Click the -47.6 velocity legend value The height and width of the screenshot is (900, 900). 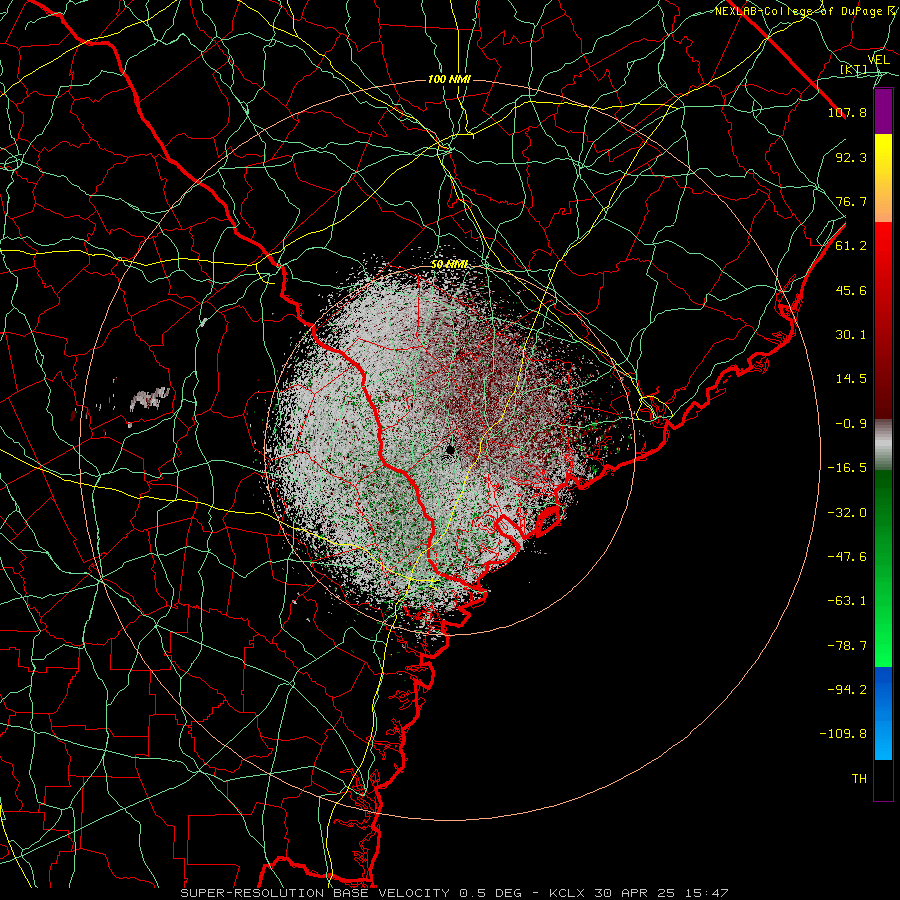(847, 557)
